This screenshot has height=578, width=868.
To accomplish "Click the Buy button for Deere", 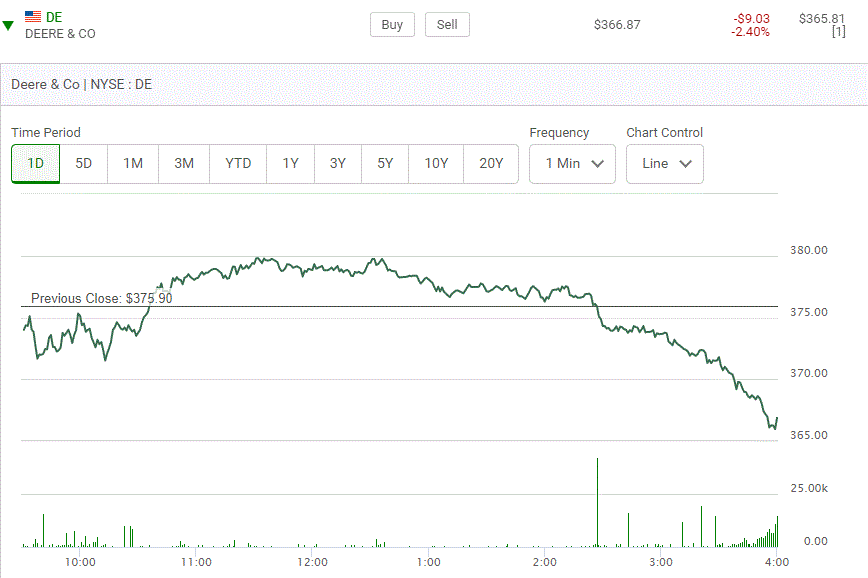I will pyautogui.click(x=392, y=25).
